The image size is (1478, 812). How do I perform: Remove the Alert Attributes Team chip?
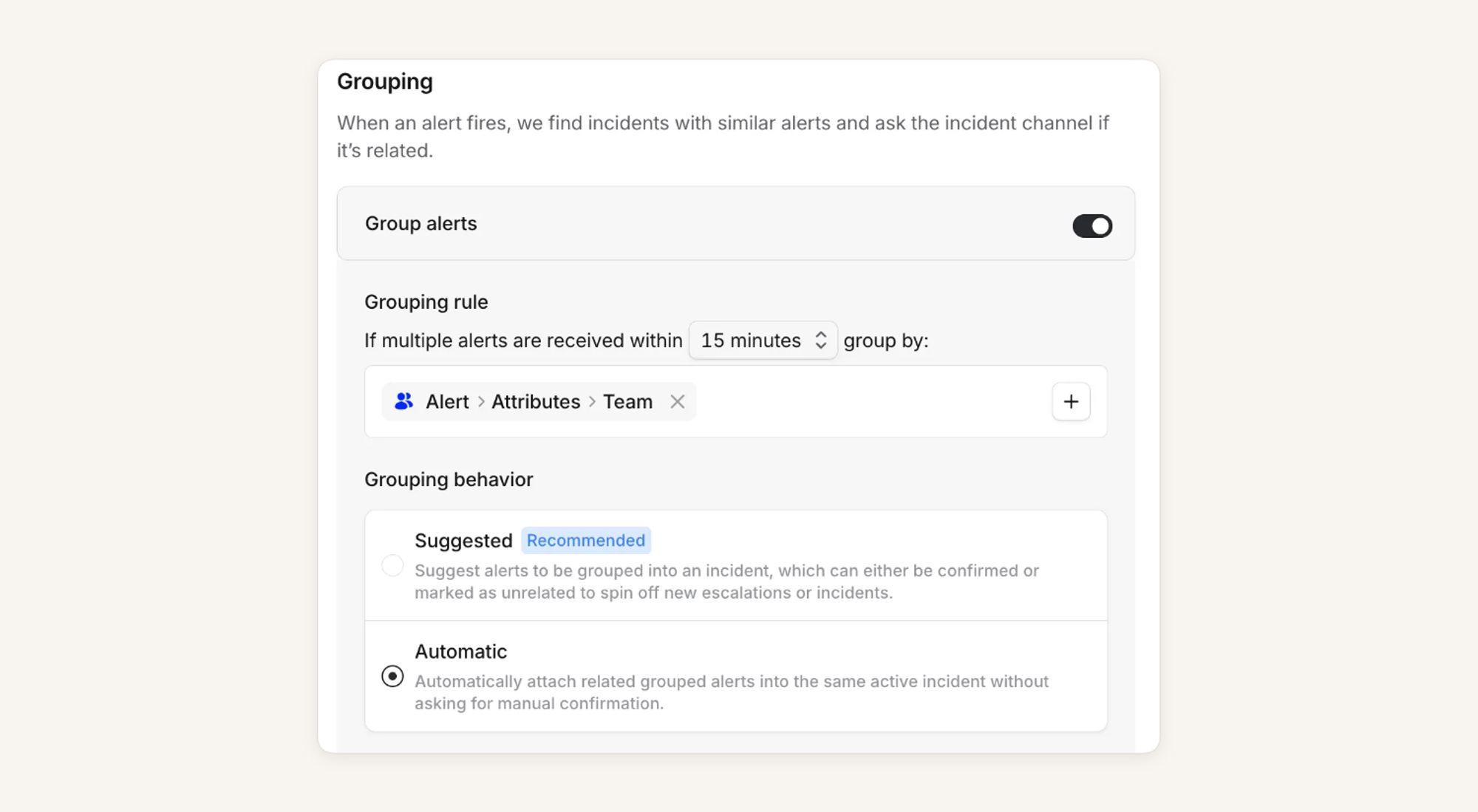[677, 401]
